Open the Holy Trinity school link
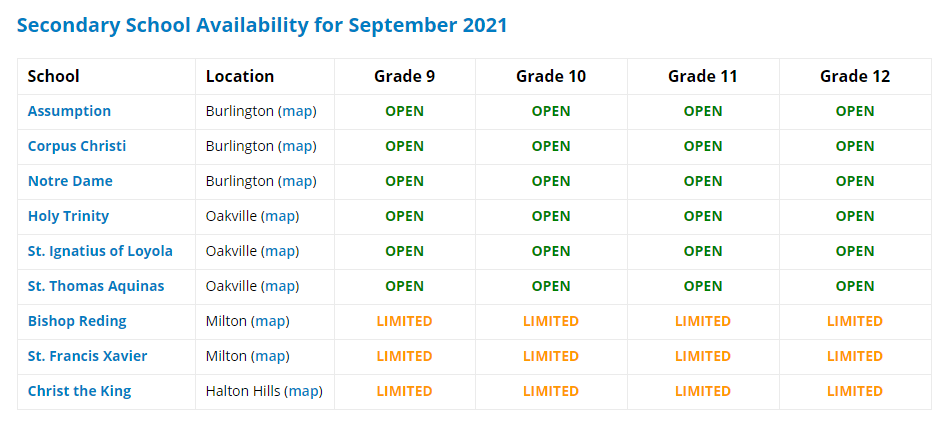Image resolution: width=944 pixels, height=424 pixels. [x=68, y=216]
